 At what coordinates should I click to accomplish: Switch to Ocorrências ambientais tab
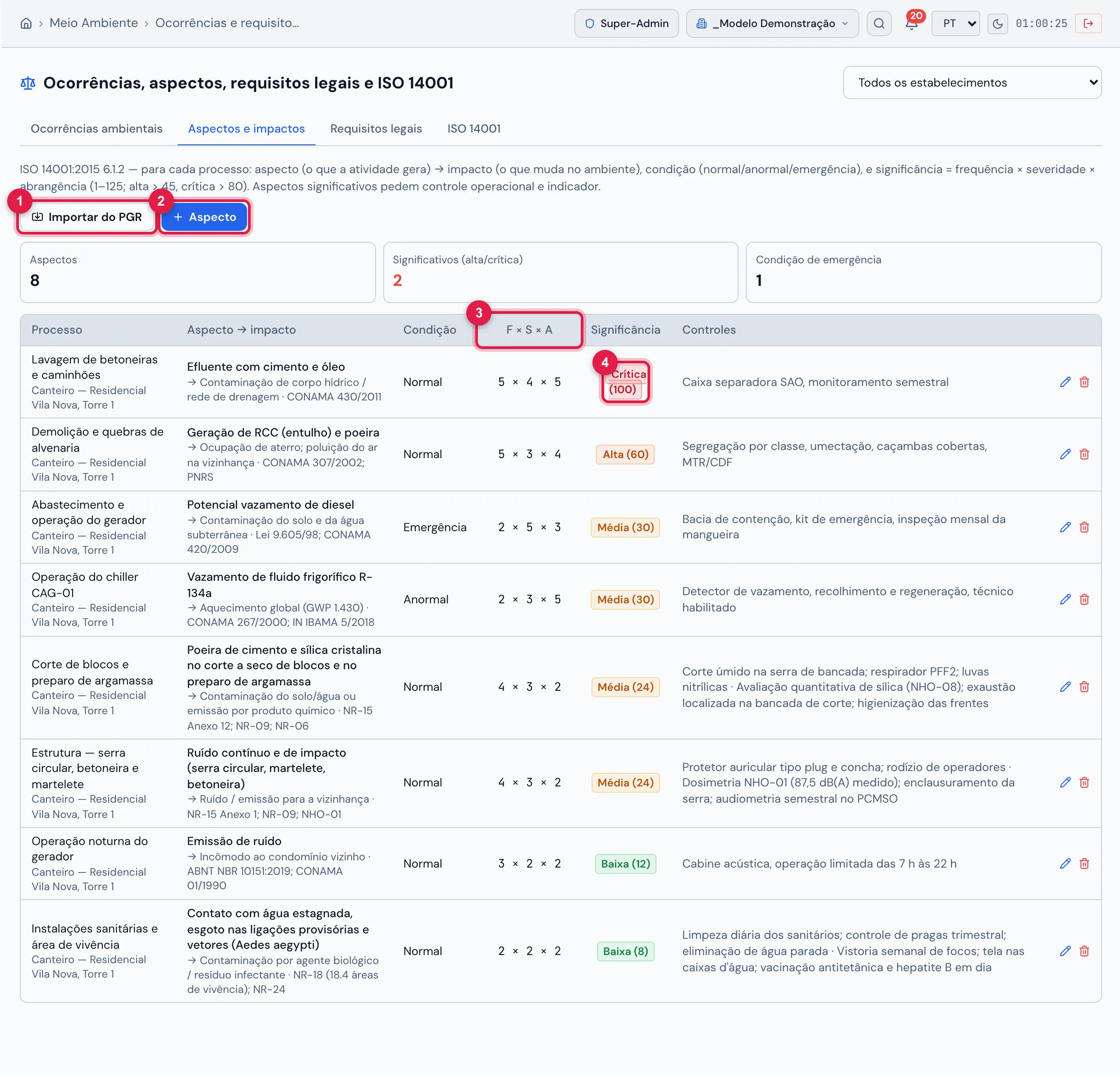[96, 129]
